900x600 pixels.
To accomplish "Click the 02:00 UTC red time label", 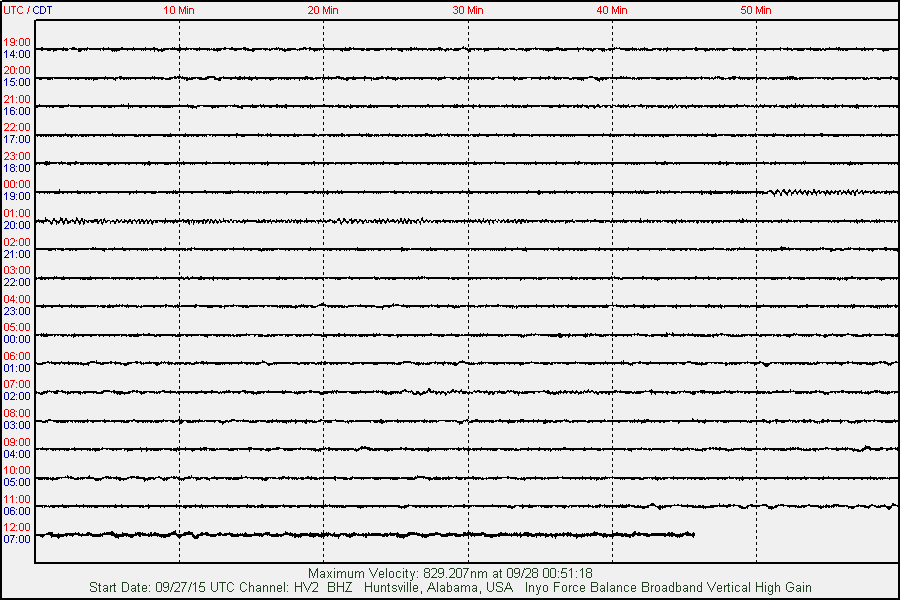I will coord(17,242).
